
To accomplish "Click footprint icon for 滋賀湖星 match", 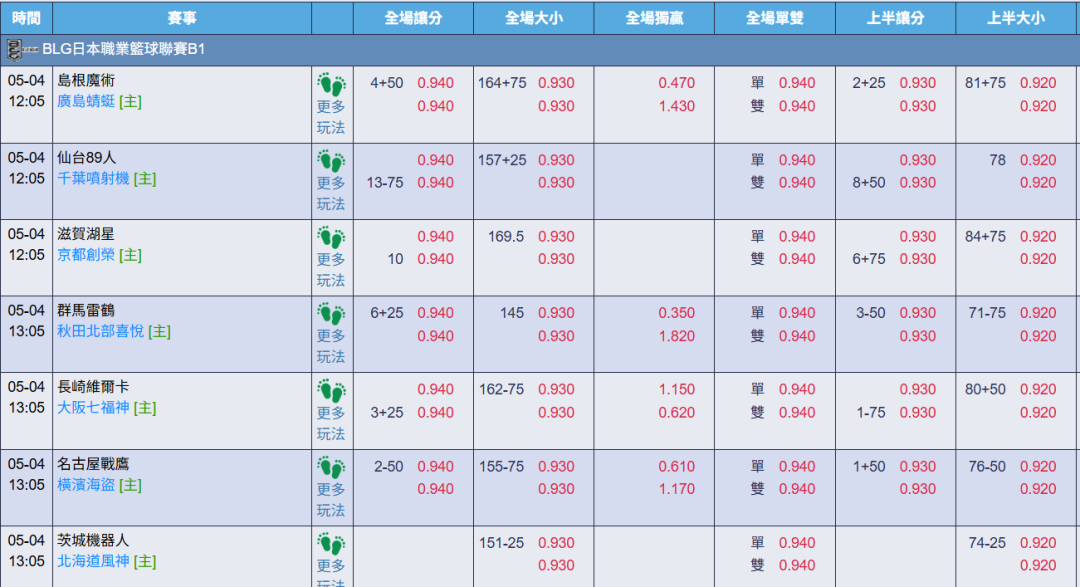I will click(331, 238).
